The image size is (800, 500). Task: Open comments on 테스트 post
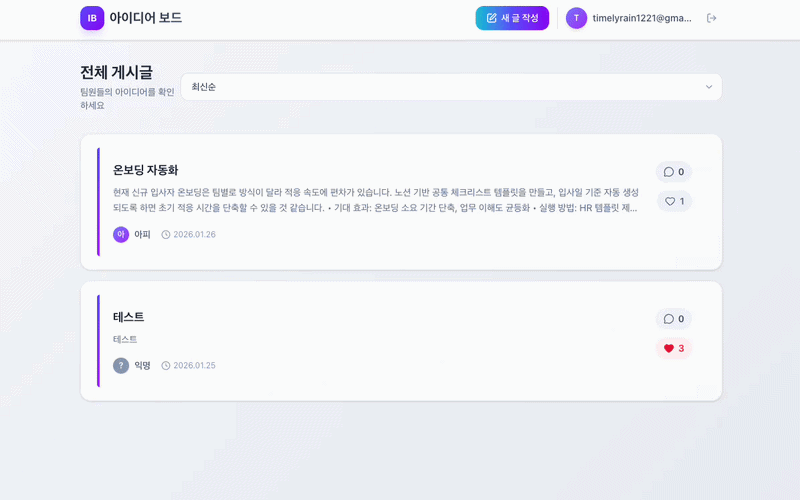(674, 319)
